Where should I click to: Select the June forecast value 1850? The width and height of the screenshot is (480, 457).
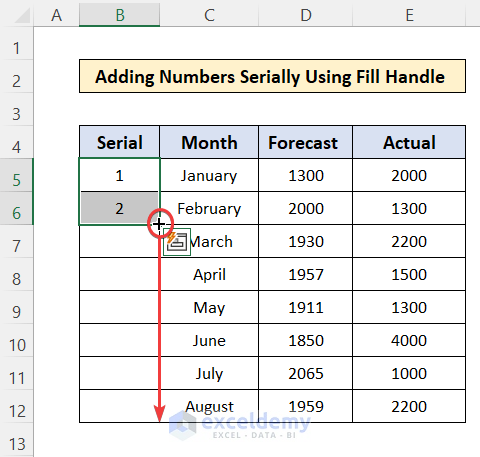305,340
